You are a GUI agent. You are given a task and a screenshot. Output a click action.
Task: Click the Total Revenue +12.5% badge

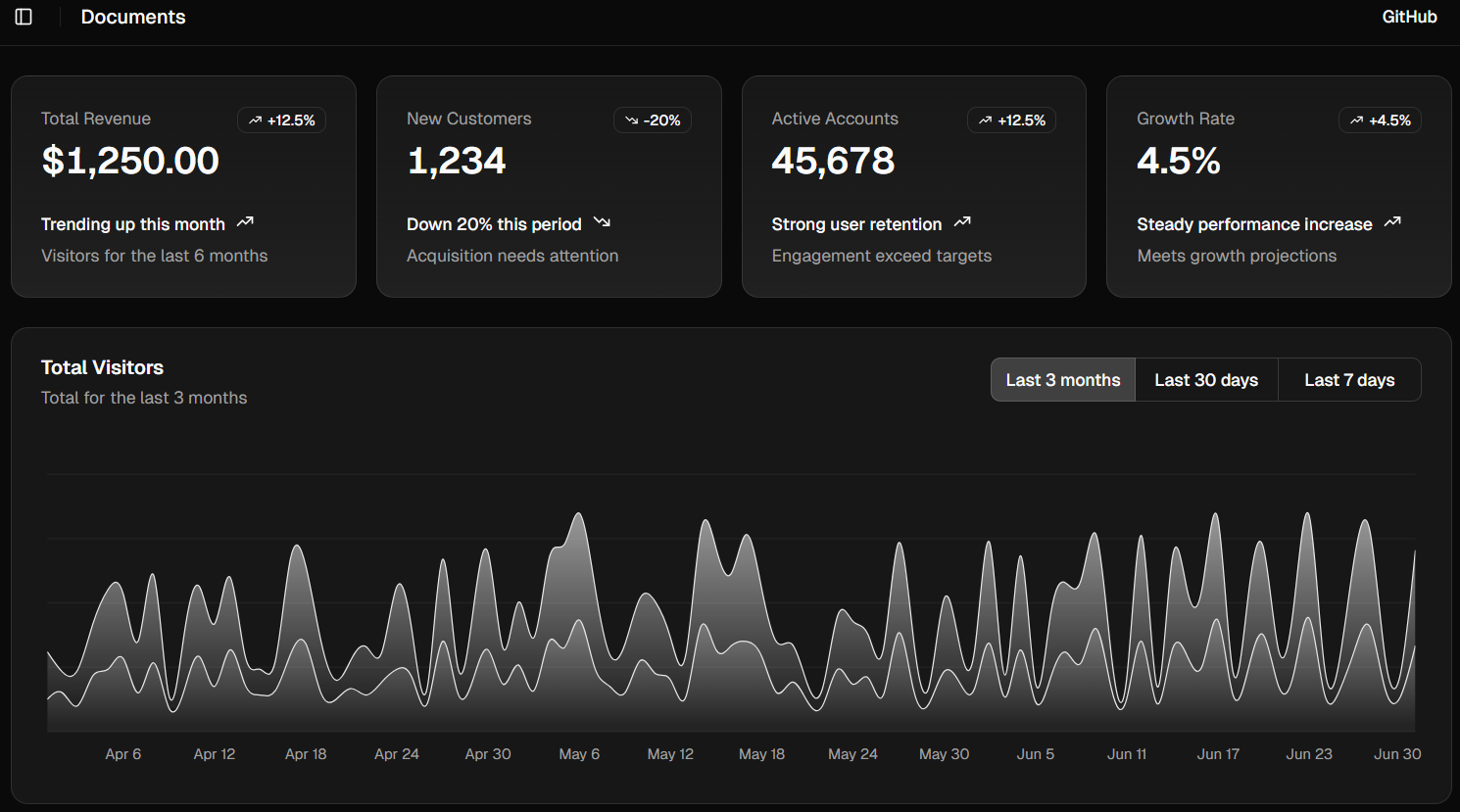[x=281, y=120]
